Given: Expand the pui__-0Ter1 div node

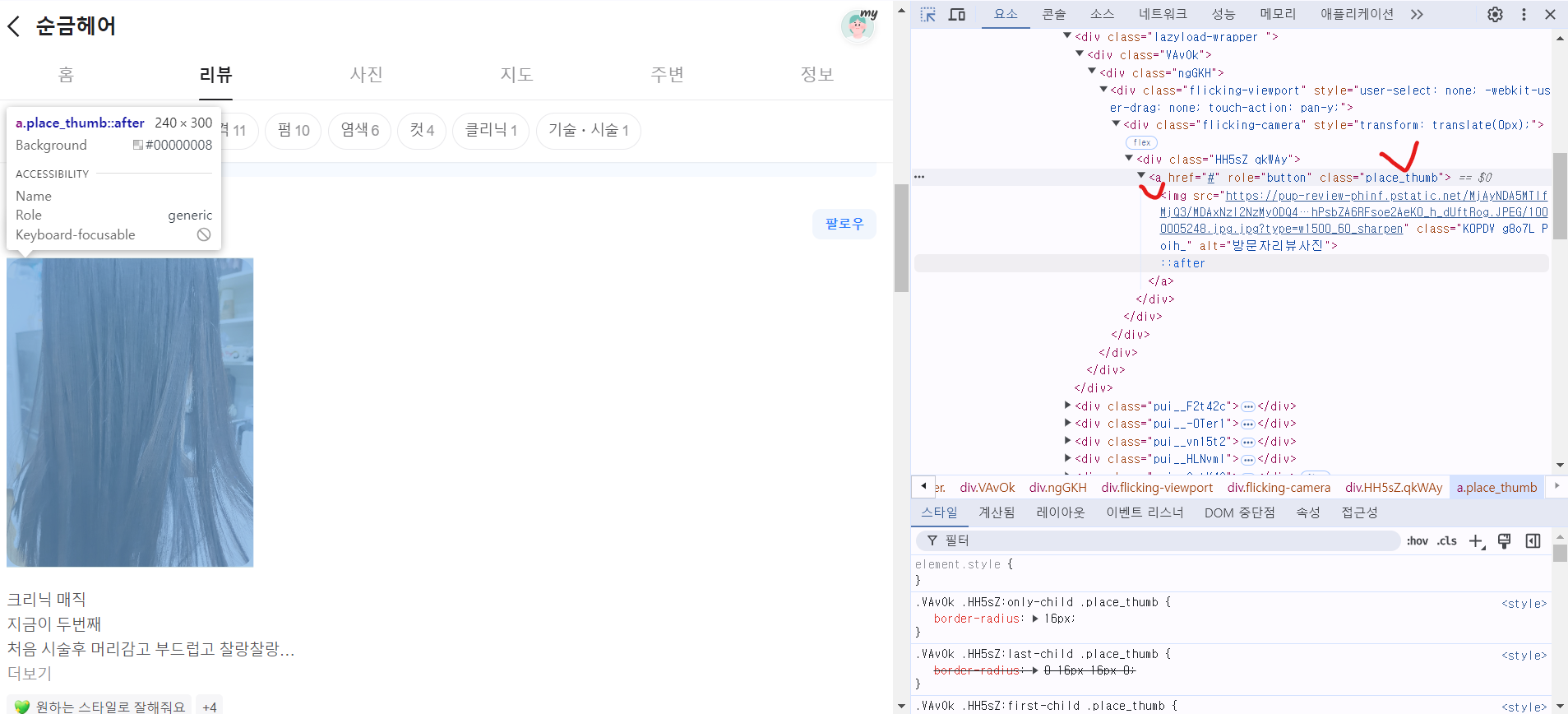Looking at the screenshot, I should [1067, 423].
